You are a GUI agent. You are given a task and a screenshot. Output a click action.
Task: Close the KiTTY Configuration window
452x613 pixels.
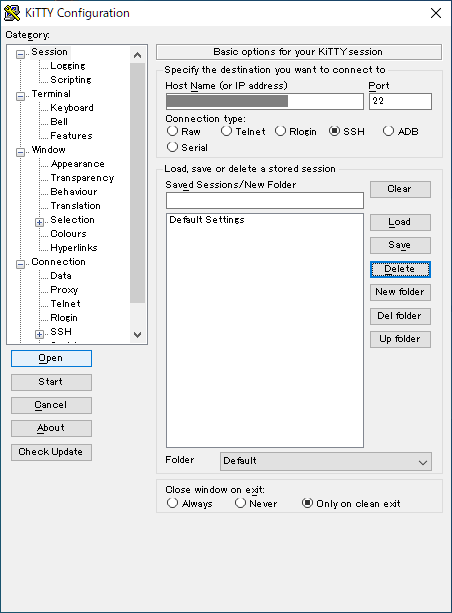pyautogui.click(x=436, y=13)
